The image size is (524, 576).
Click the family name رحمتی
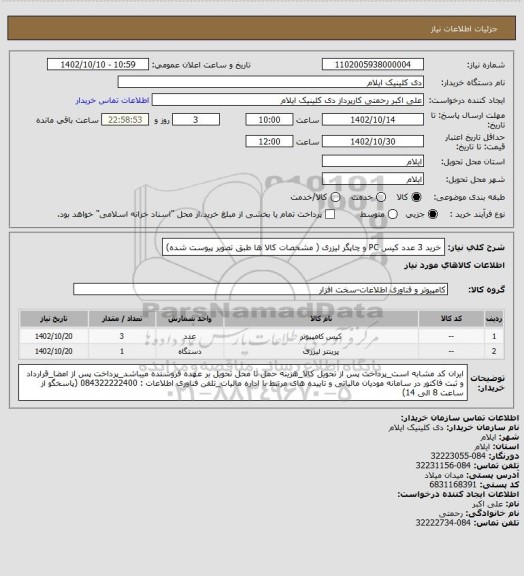click(451, 513)
